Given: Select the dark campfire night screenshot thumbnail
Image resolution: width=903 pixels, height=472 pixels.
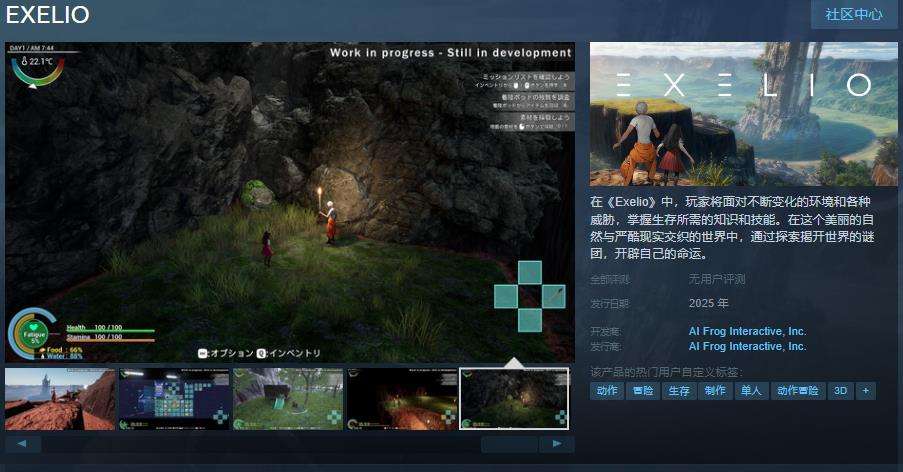Looking at the screenshot, I should coord(402,399).
